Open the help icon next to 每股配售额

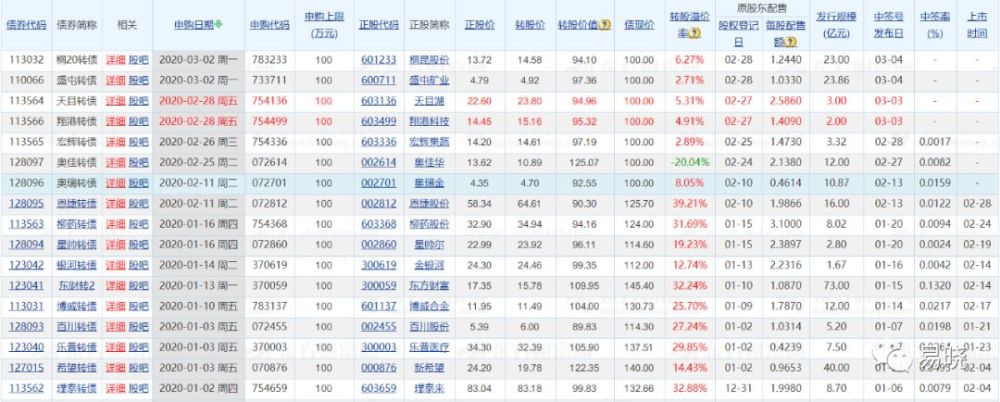coord(791,42)
